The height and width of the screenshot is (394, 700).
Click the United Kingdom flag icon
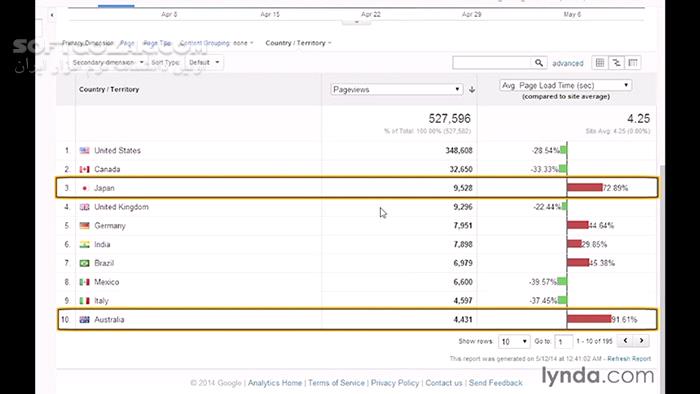point(84,207)
